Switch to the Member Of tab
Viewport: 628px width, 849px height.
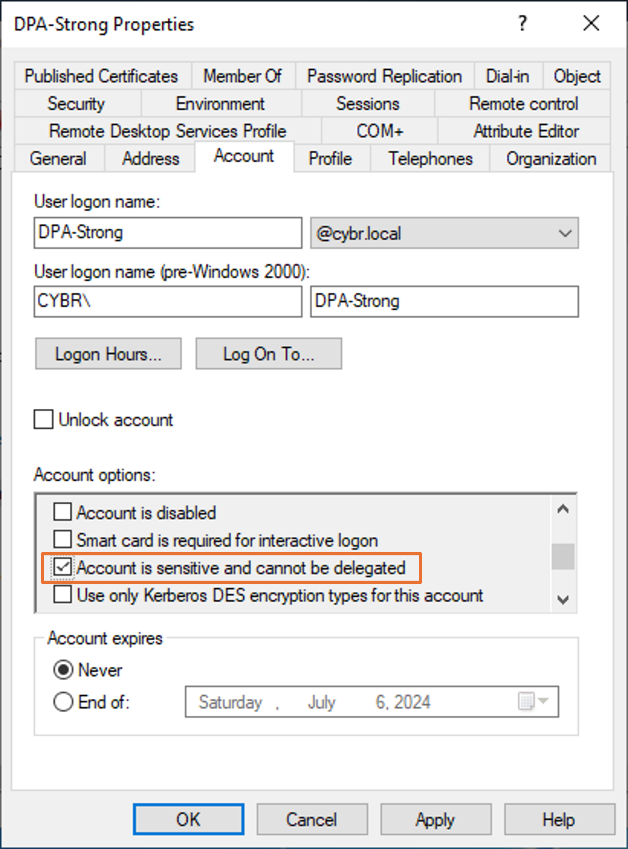[x=242, y=76]
